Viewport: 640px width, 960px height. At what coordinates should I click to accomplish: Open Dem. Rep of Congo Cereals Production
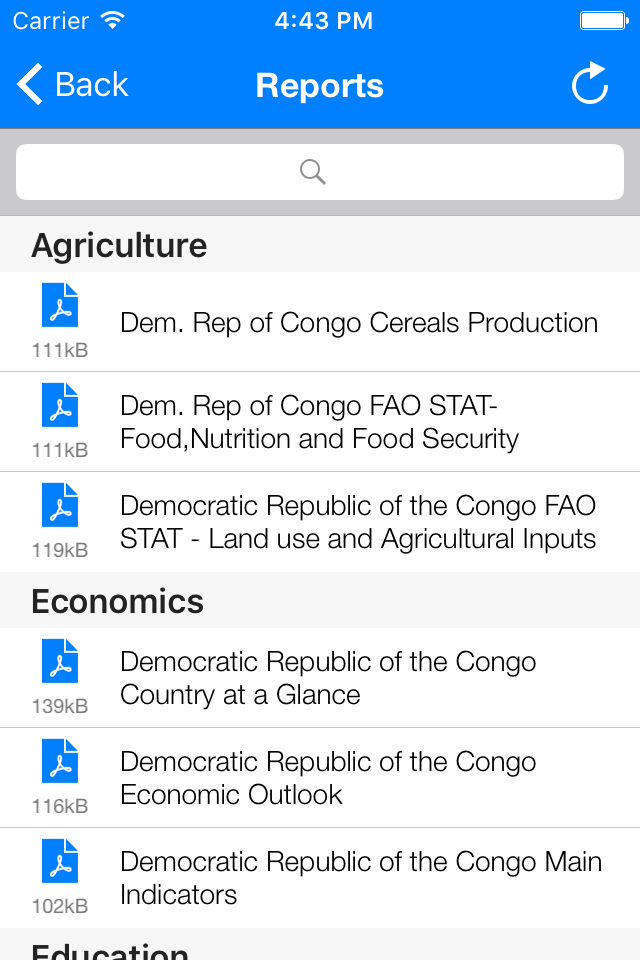[359, 323]
